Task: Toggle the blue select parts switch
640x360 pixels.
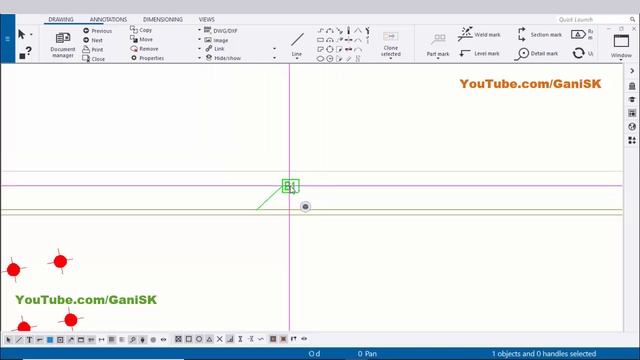Action: point(50,340)
